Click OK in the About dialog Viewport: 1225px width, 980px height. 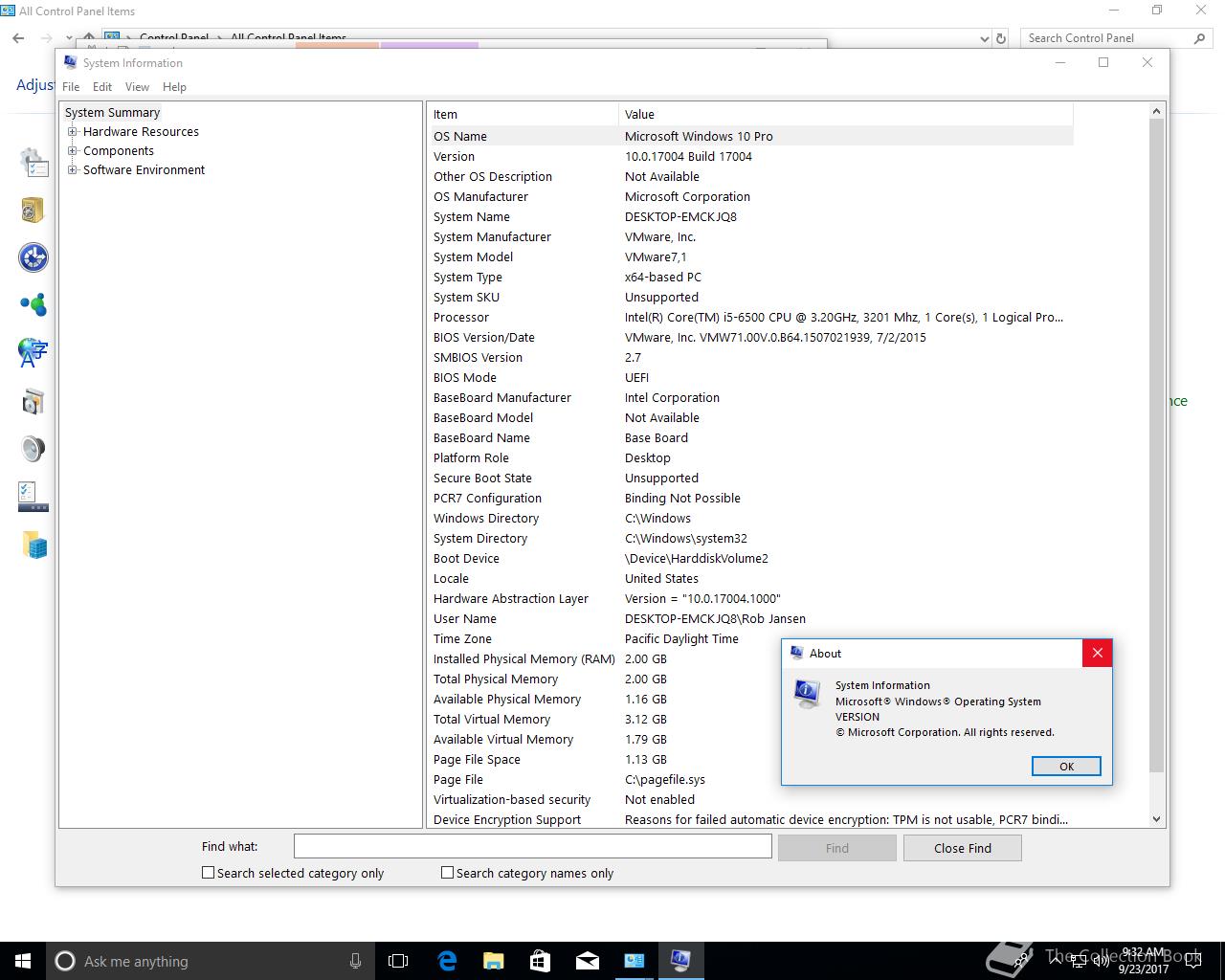point(1066,767)
